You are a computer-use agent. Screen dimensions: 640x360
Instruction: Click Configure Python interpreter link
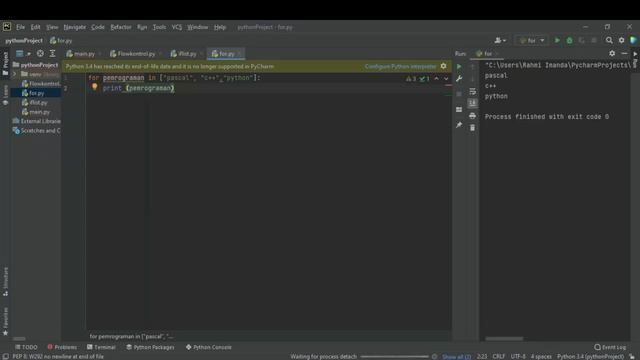click(400, 66)
